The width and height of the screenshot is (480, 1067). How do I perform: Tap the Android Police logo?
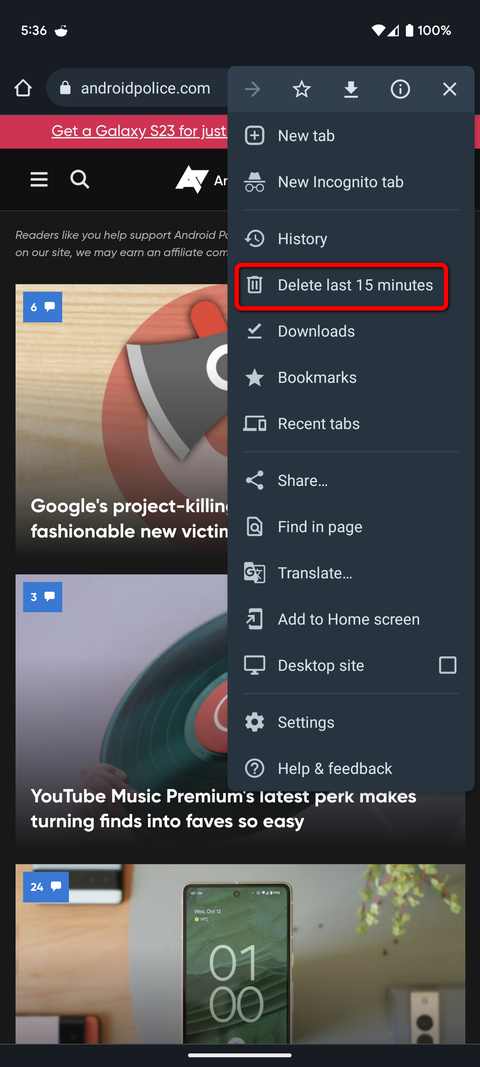tap(202, 180)
